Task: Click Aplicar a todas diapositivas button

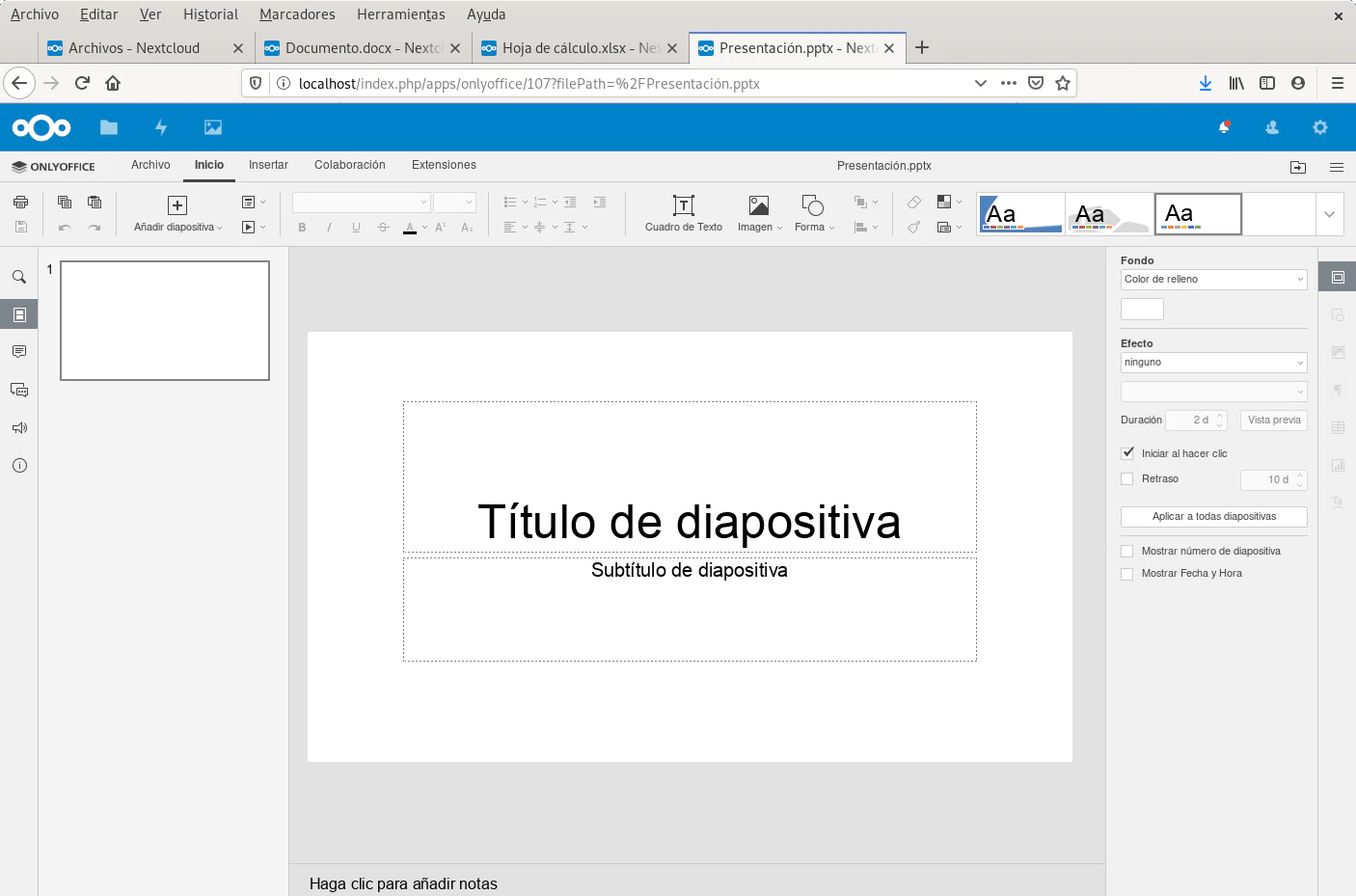Action: (x=1213, y=517)
